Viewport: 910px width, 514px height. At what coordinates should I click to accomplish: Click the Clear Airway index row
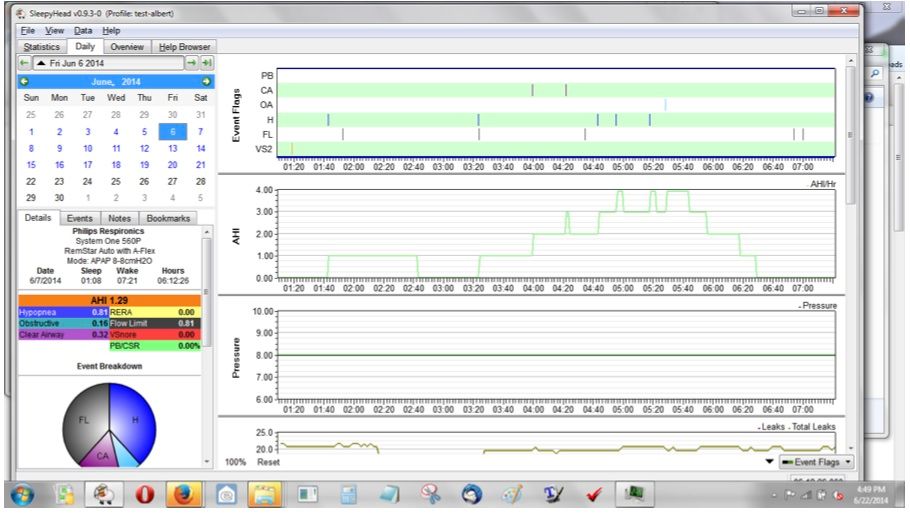63,334
